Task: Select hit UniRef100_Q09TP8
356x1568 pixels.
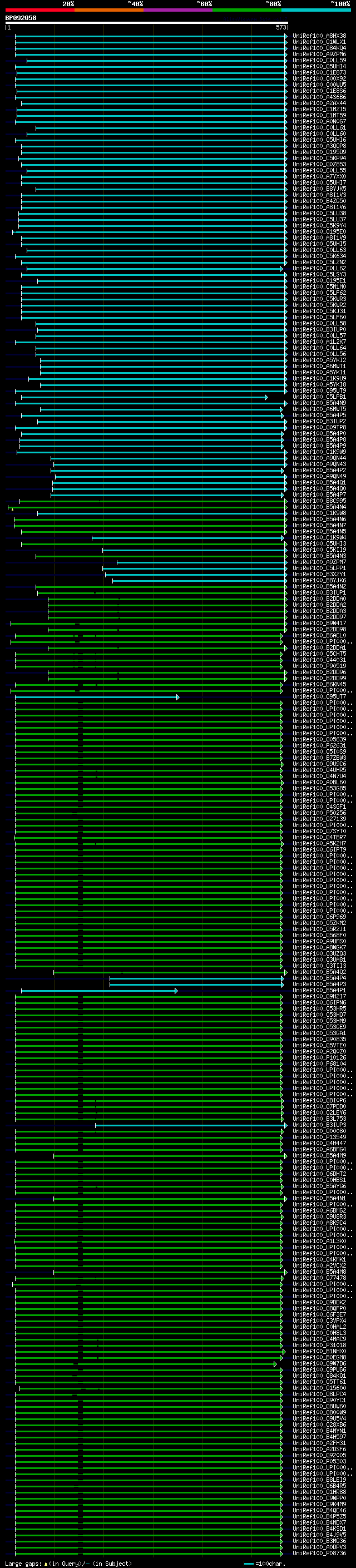Action: coord(319,427)
